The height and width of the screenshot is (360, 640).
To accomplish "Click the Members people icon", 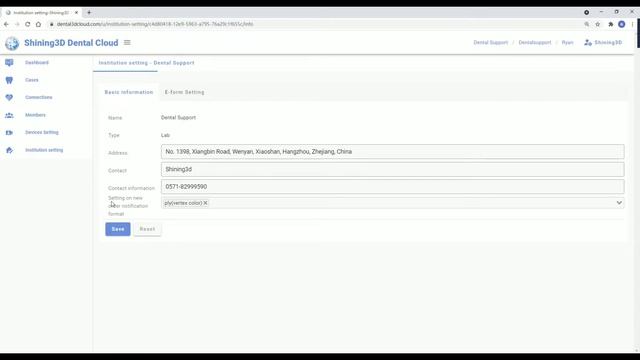I will click(x=9, y=115).
